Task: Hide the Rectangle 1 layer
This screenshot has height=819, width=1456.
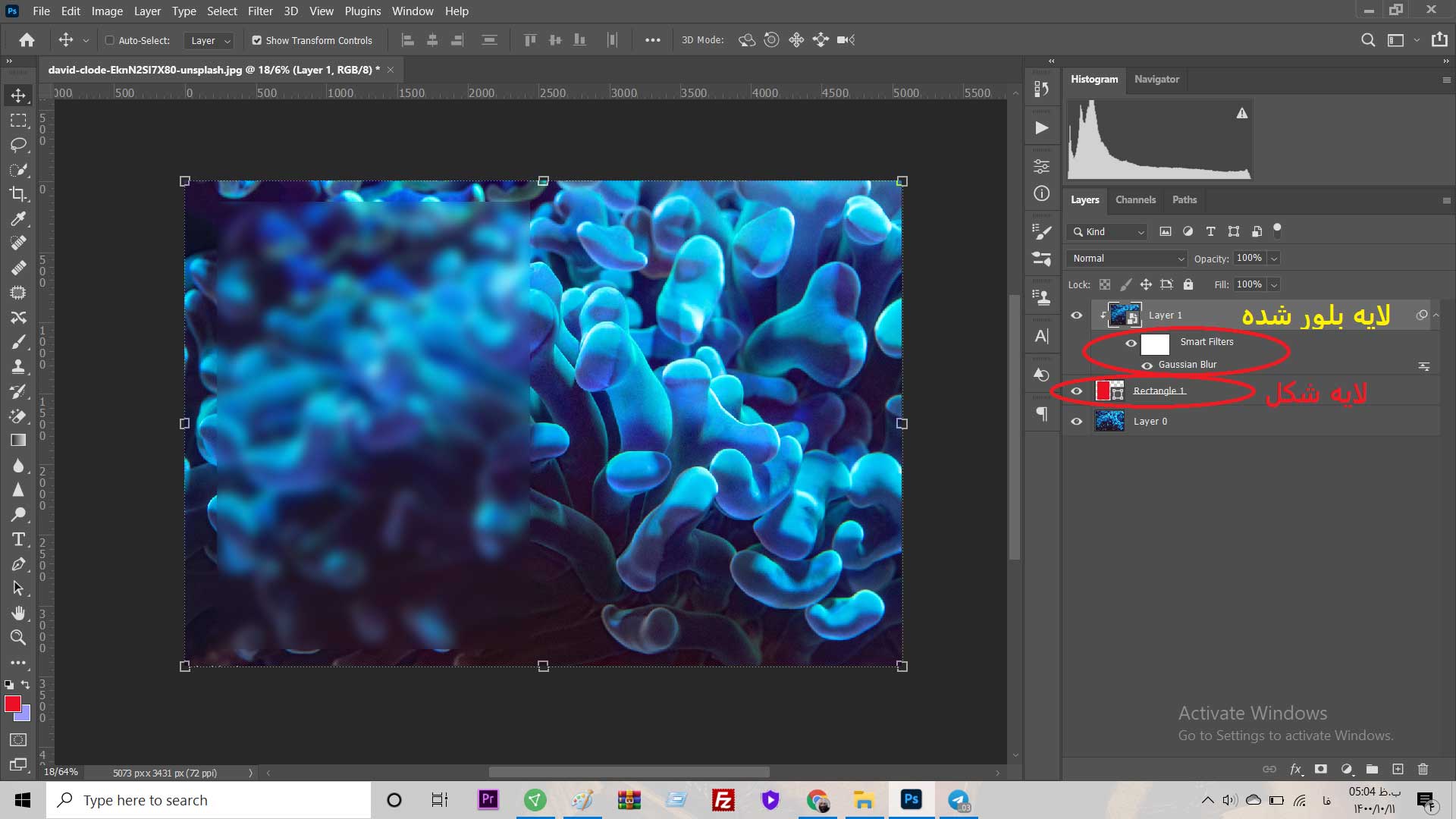Action: pyautogui.click(x=1076, y=391)
